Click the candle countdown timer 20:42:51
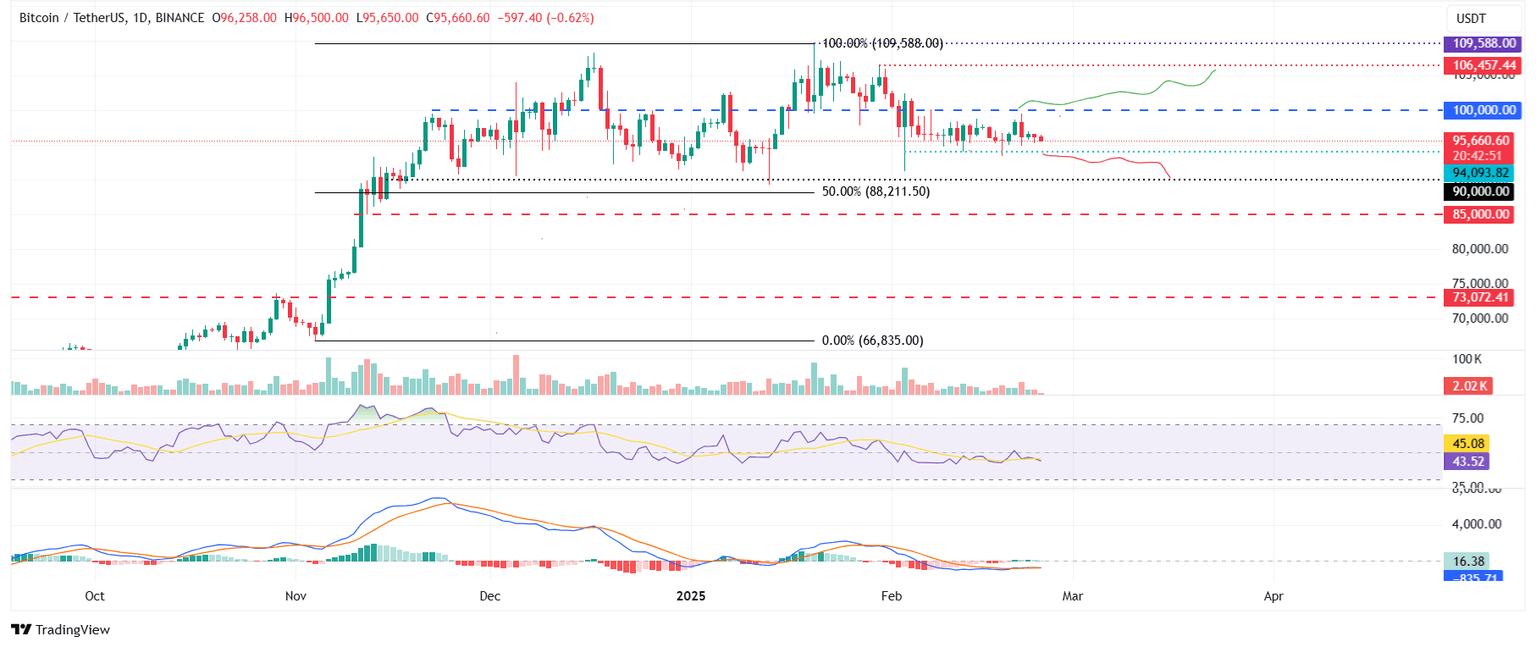This screenshot has height=648, width=1536. tap(1483, 155)
